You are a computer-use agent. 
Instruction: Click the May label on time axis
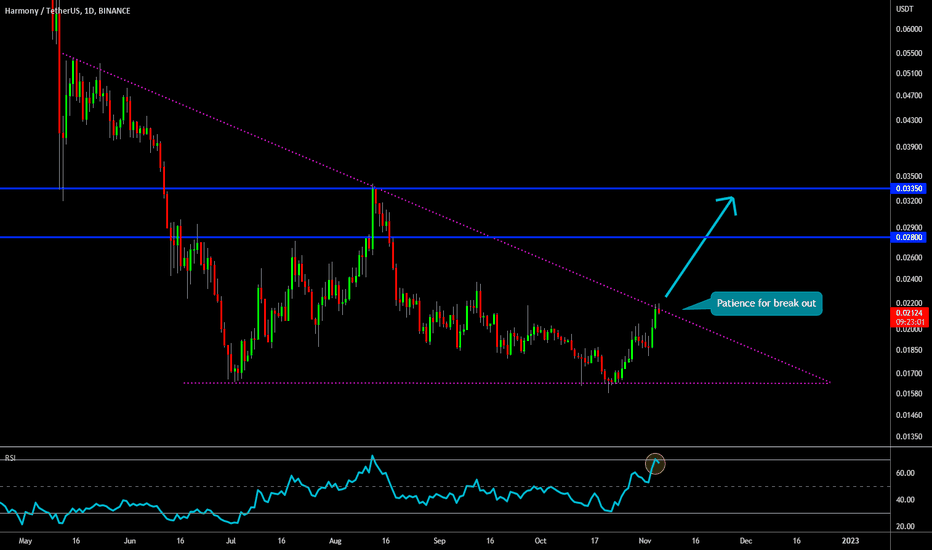[x=25, y=541]
